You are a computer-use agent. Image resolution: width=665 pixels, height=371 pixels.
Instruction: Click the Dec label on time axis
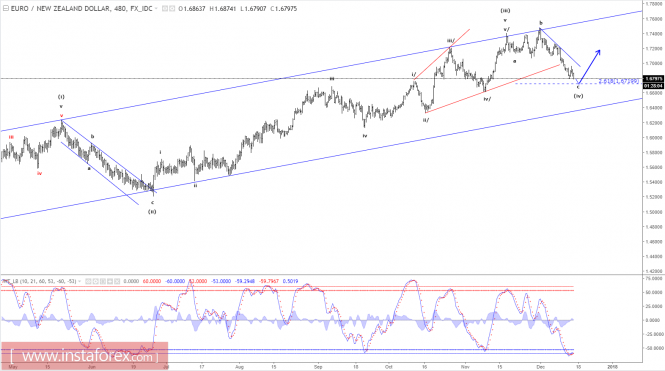(540, 367)
